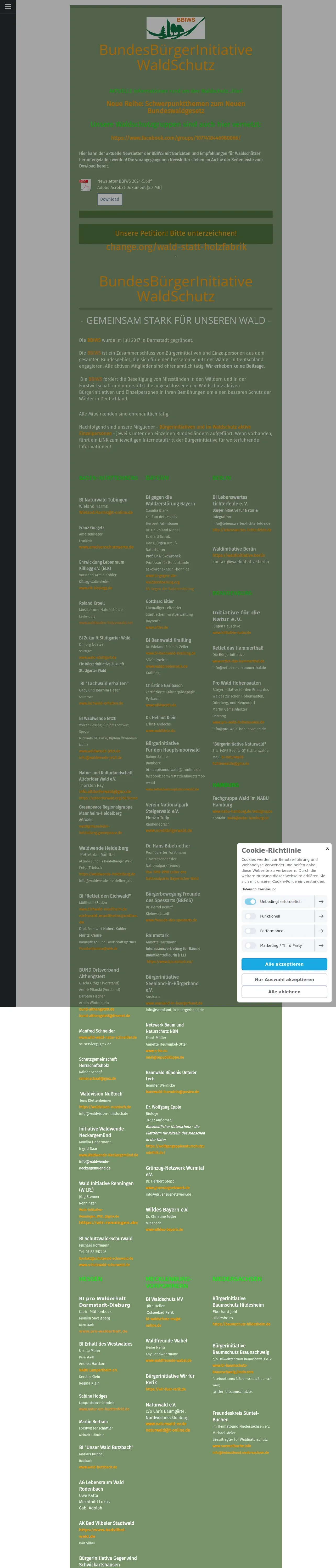Click the BADEN-WÜRTTEMBERG section heading

click(109, 478)
